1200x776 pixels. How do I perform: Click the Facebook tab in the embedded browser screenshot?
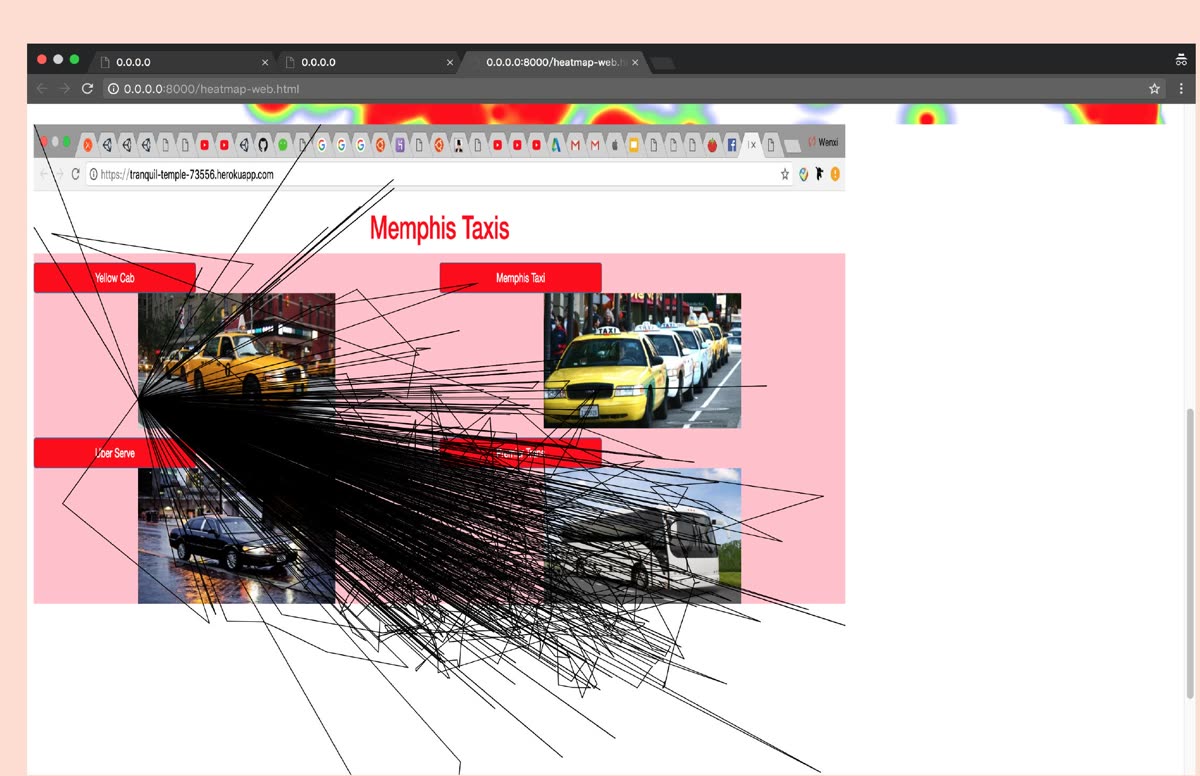click(732, 145)
